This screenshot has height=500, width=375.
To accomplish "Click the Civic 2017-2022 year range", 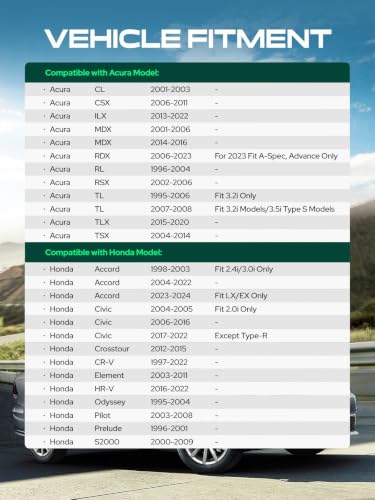I will 169,336.
